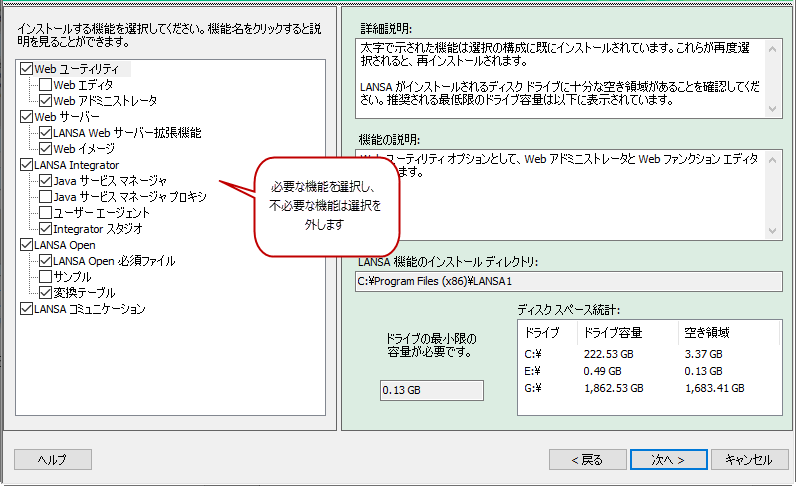Screen dimensions: 796x486
Task: Cancel installation with キャンセル button
Action: (x=749, y=460)
